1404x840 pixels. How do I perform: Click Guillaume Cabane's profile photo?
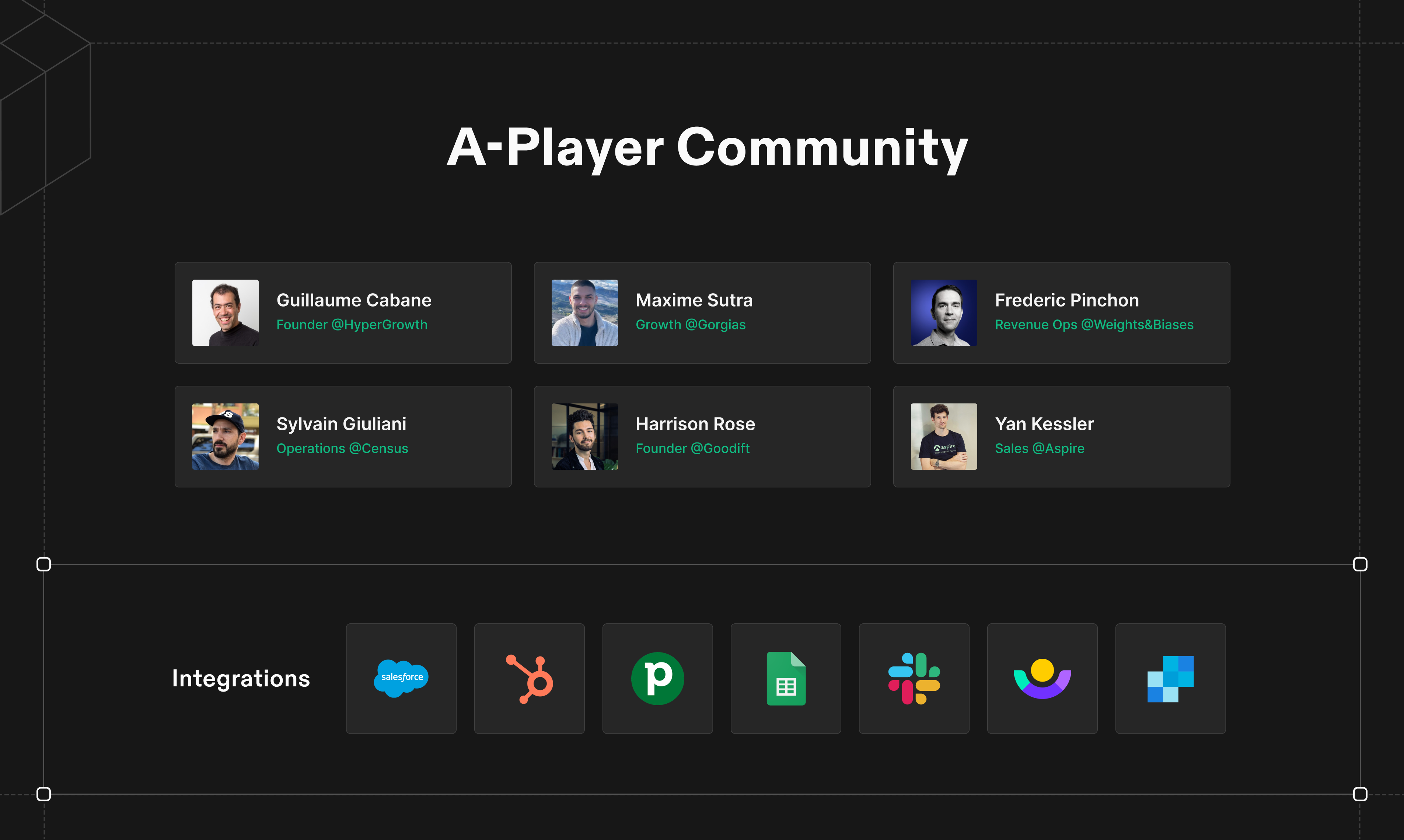tap(225, 312)
